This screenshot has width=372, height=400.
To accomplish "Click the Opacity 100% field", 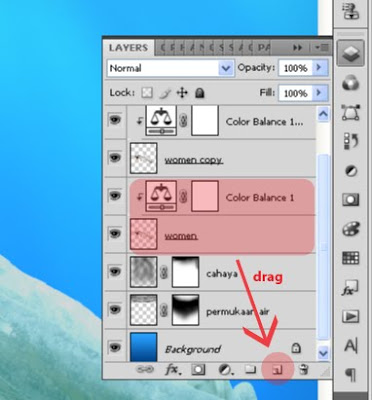I will [x=295, y=68].
